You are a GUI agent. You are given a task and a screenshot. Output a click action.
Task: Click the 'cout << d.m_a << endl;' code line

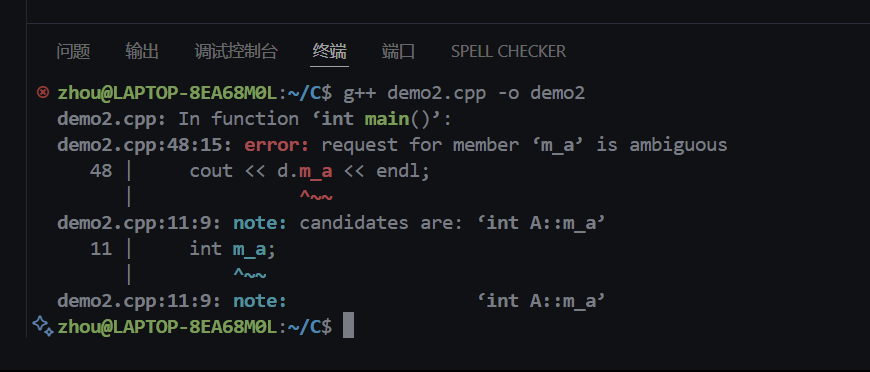click(x=310, y=171)
